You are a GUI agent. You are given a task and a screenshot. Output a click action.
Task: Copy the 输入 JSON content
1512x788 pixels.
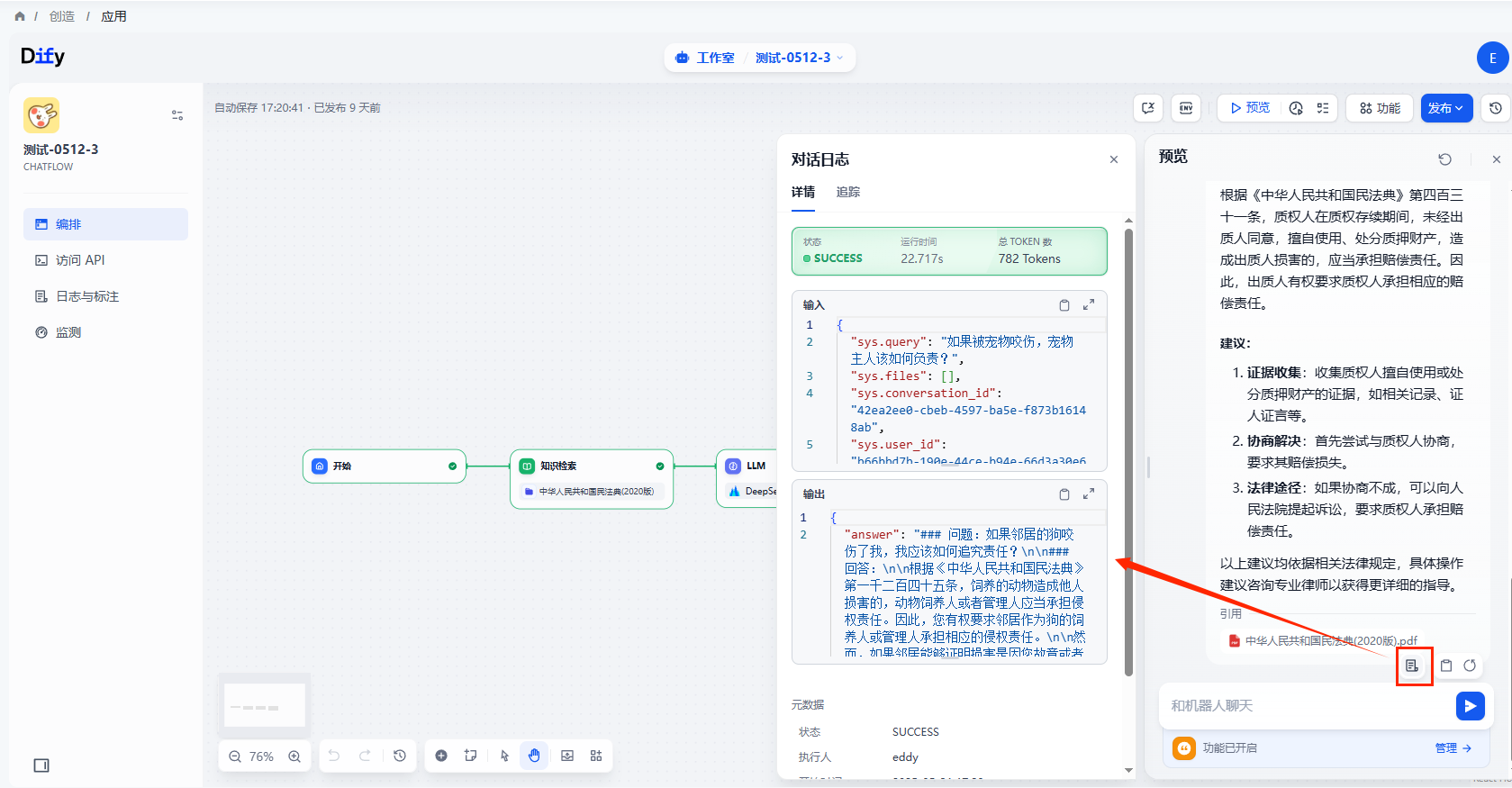coord(1064,305)
